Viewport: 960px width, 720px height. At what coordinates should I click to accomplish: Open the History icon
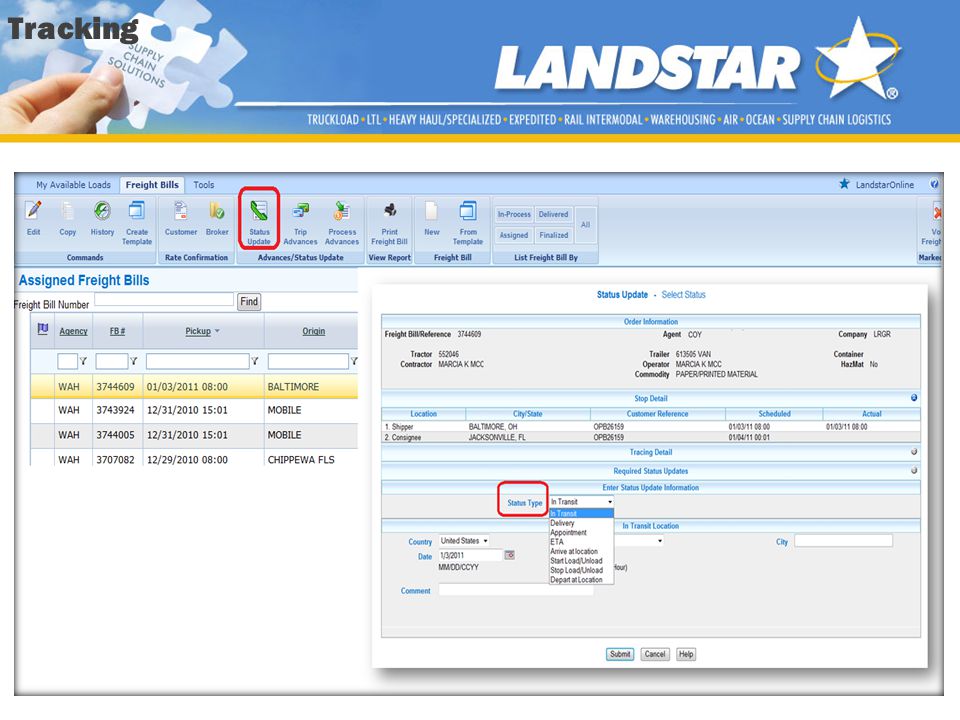102,211
